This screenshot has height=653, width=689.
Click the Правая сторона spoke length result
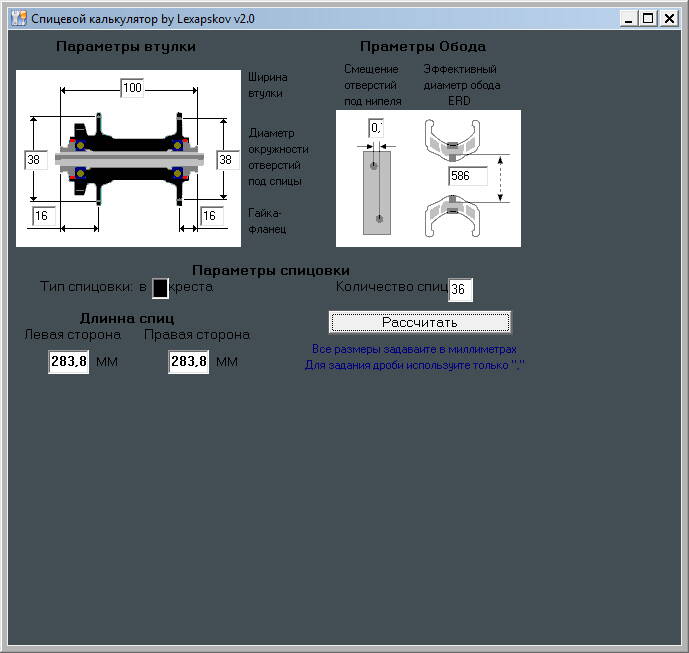point(188,362)
